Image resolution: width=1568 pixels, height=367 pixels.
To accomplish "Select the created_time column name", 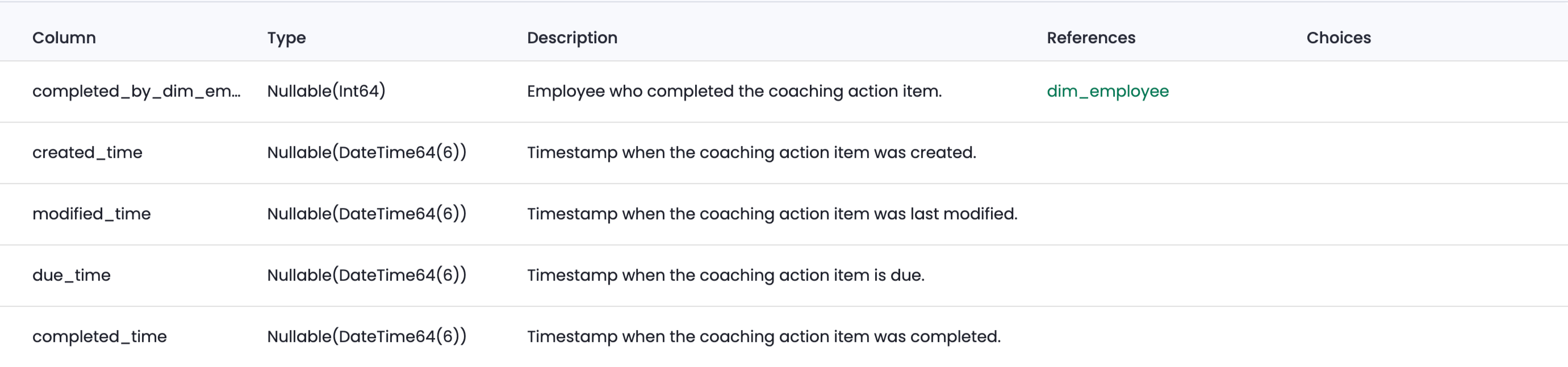I will 87,153.
